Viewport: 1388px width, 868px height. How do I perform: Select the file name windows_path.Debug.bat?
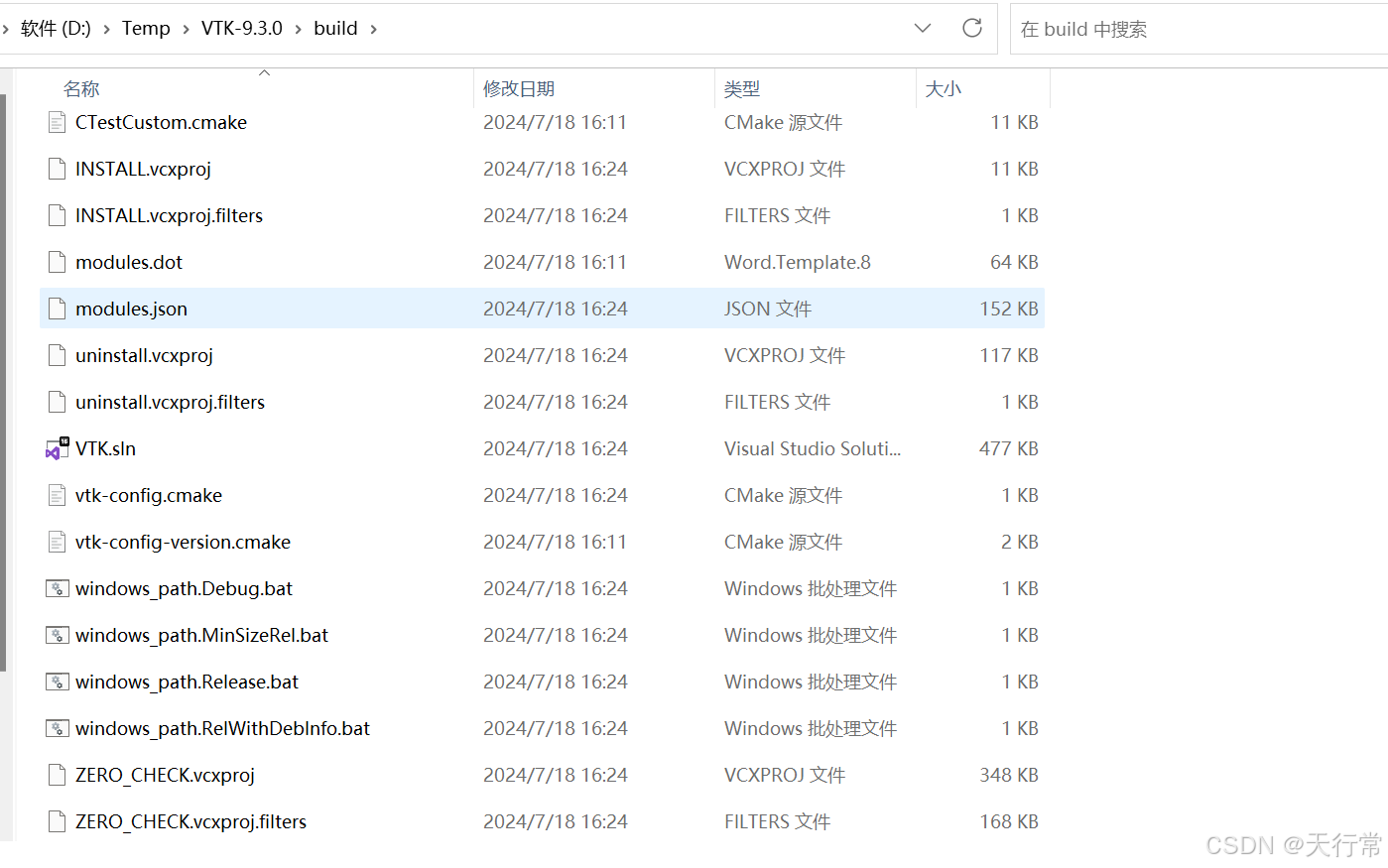coord(184,588)
